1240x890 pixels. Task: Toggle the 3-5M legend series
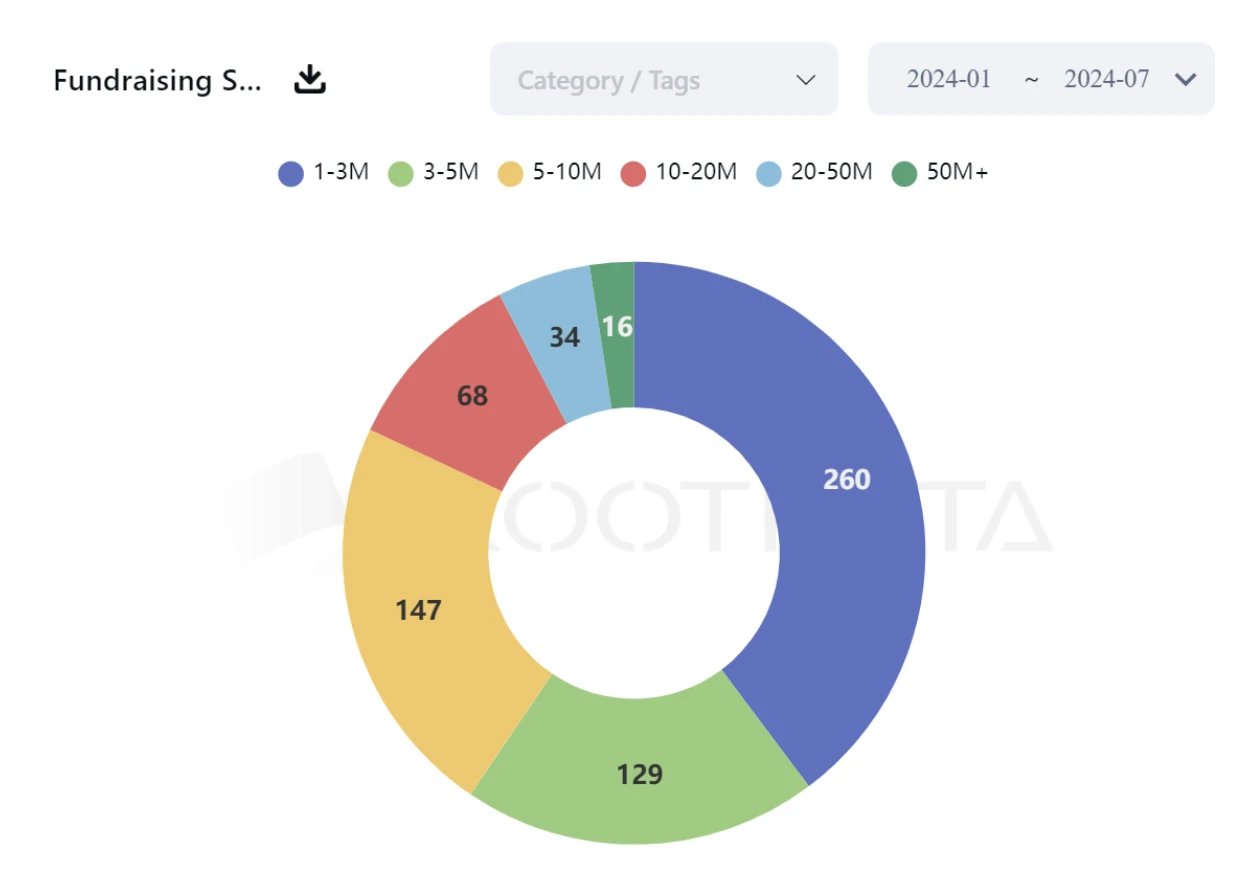tap(433, 173)
